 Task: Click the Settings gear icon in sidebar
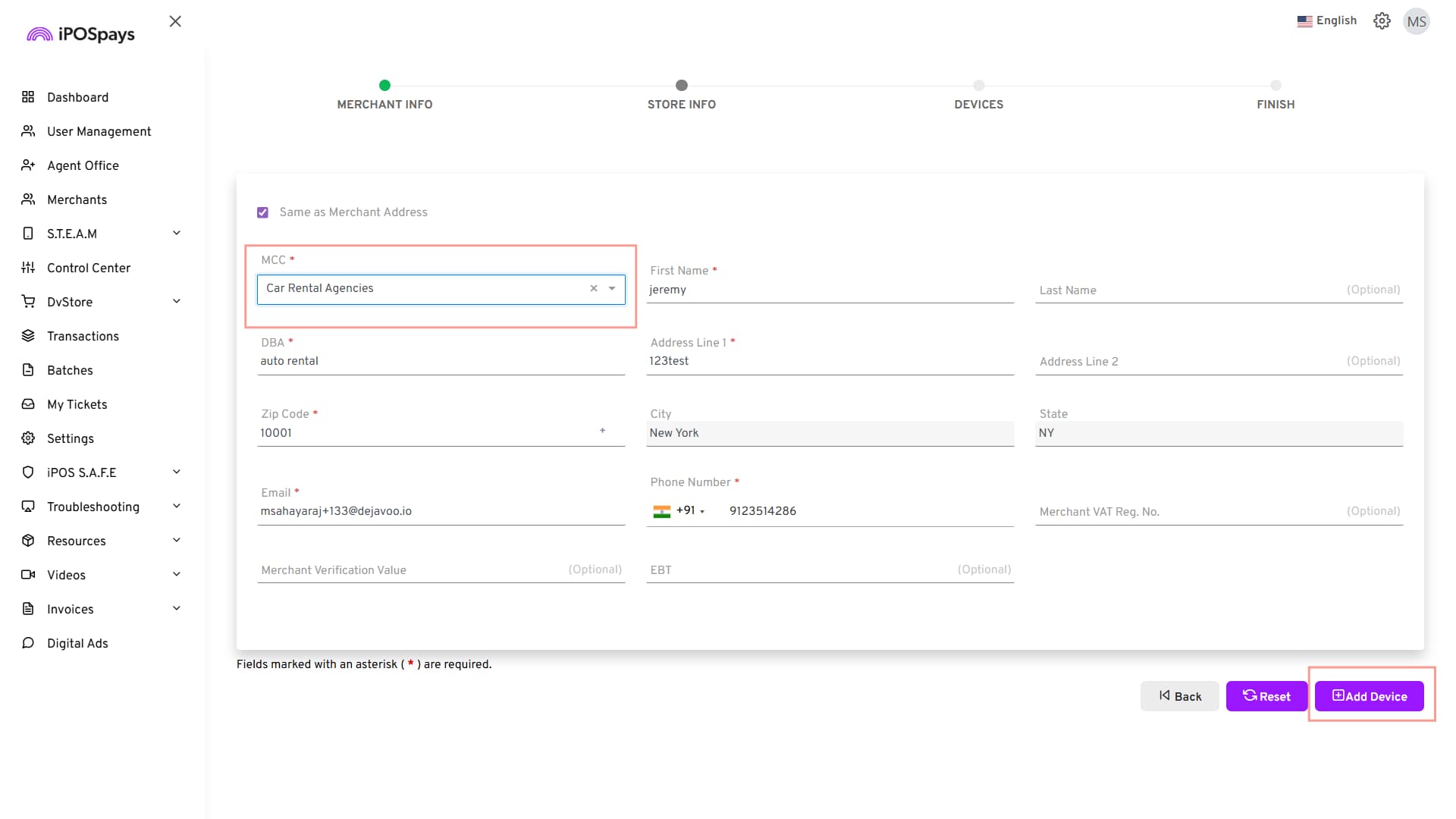pyautogui.click(x=28, y=438)
